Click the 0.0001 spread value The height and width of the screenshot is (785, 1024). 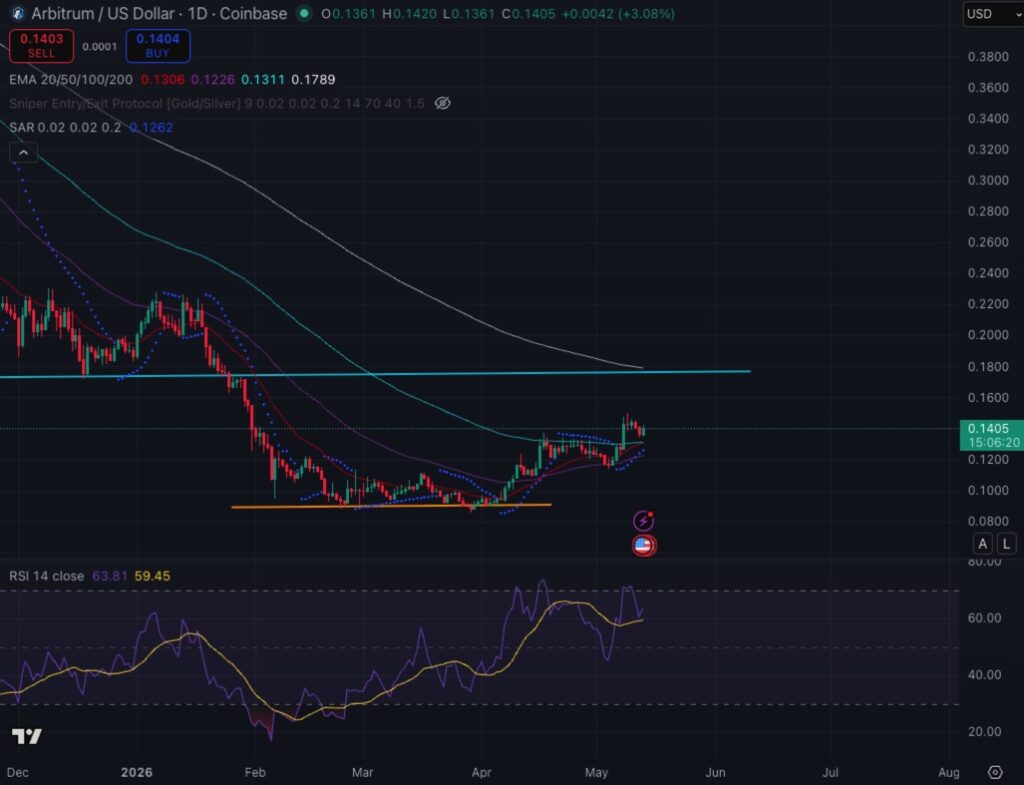point(99,46)
